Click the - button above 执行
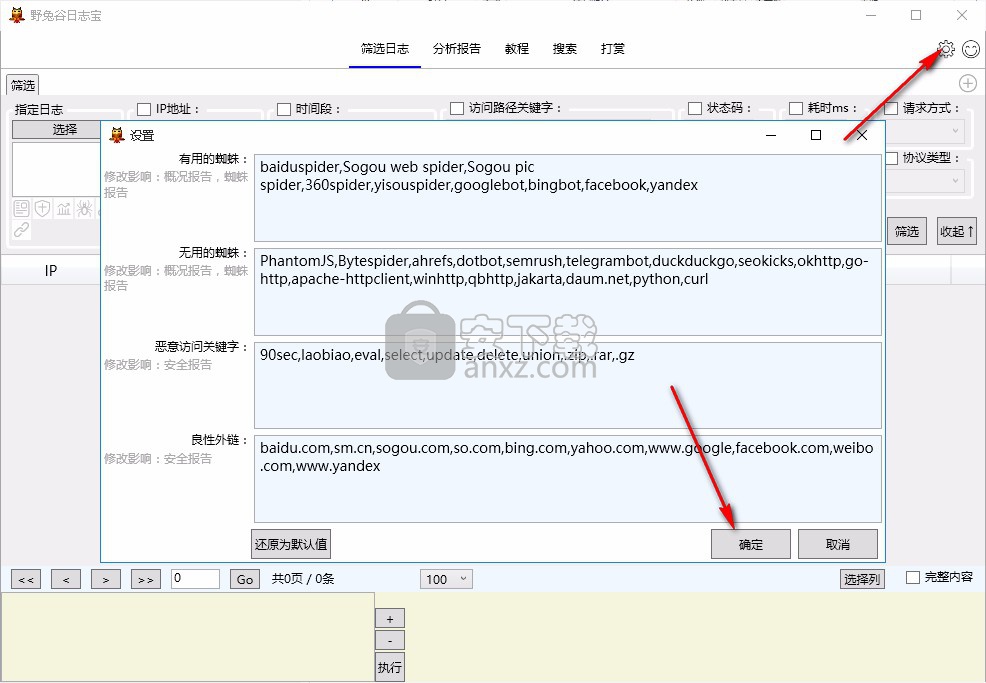 pos(390,640)
